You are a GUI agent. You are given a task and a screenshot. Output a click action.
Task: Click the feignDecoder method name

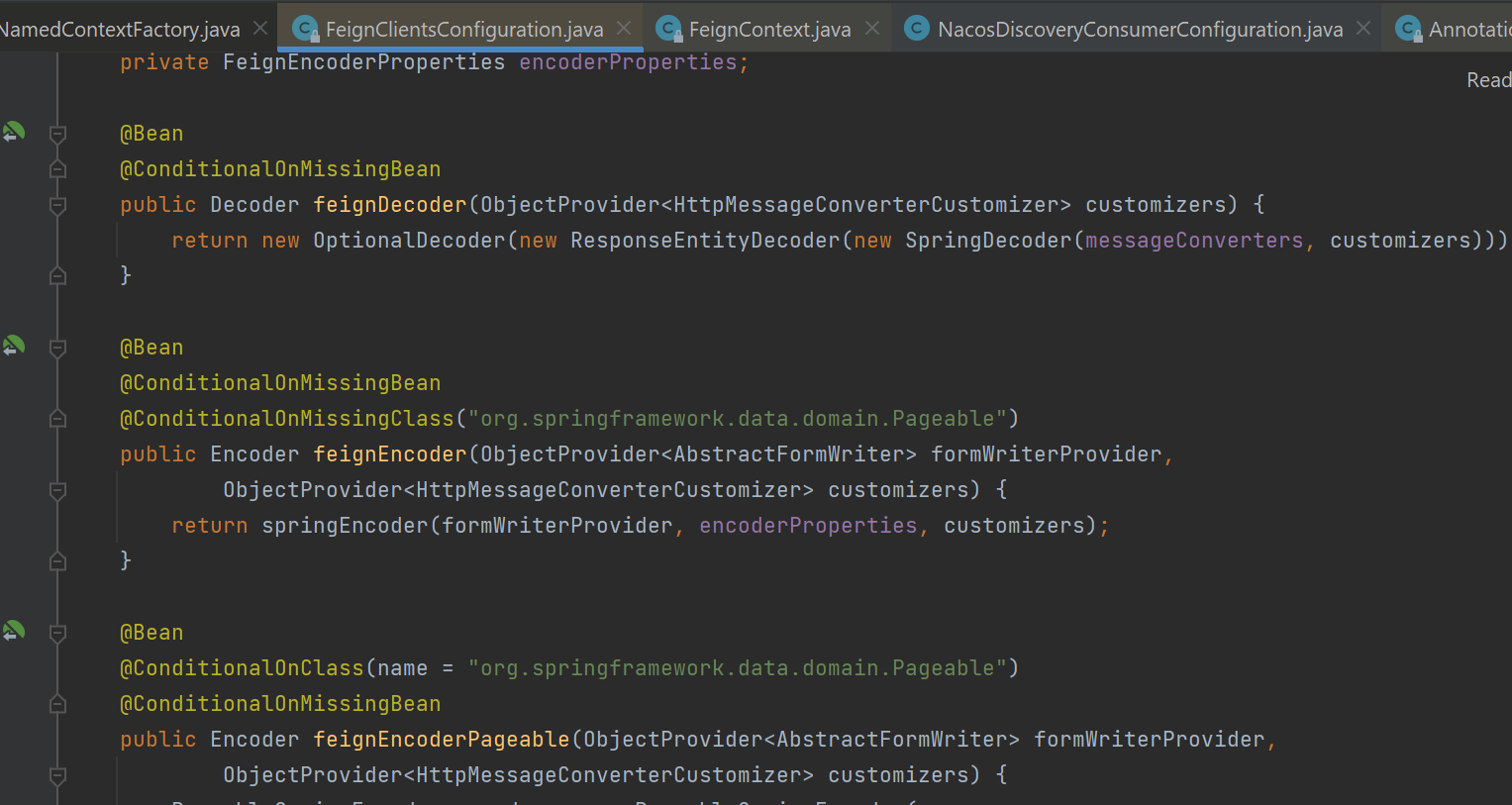(x=390, y=205)
